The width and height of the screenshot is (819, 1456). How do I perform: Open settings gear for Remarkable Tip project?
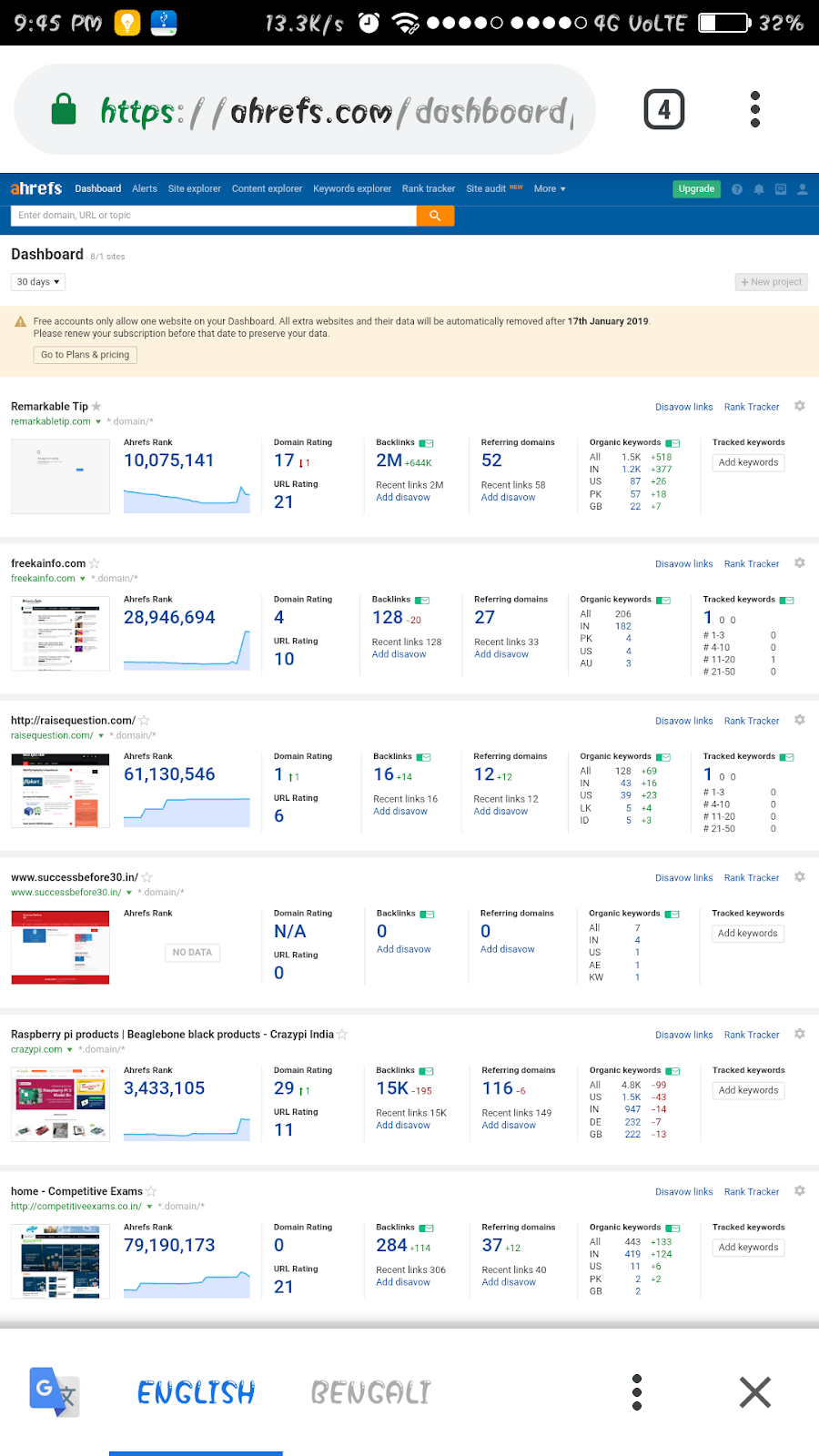(800, 406)
